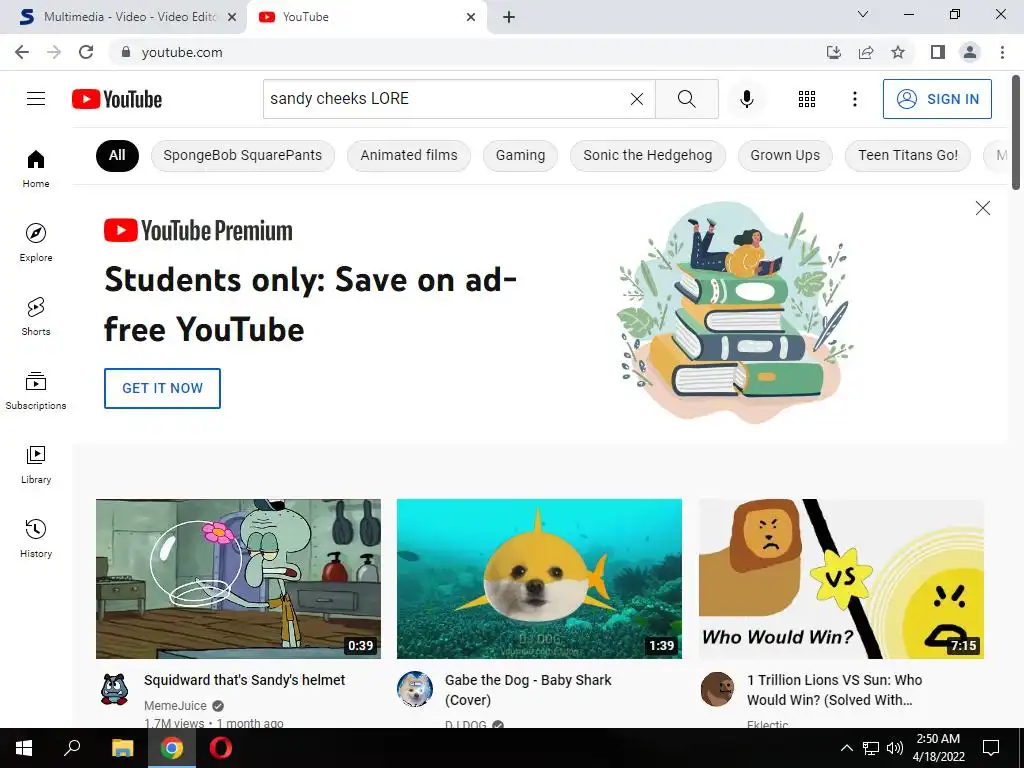Open the Chrome profile avatar
The image size is (1024, 768).
tap(970, 52)
